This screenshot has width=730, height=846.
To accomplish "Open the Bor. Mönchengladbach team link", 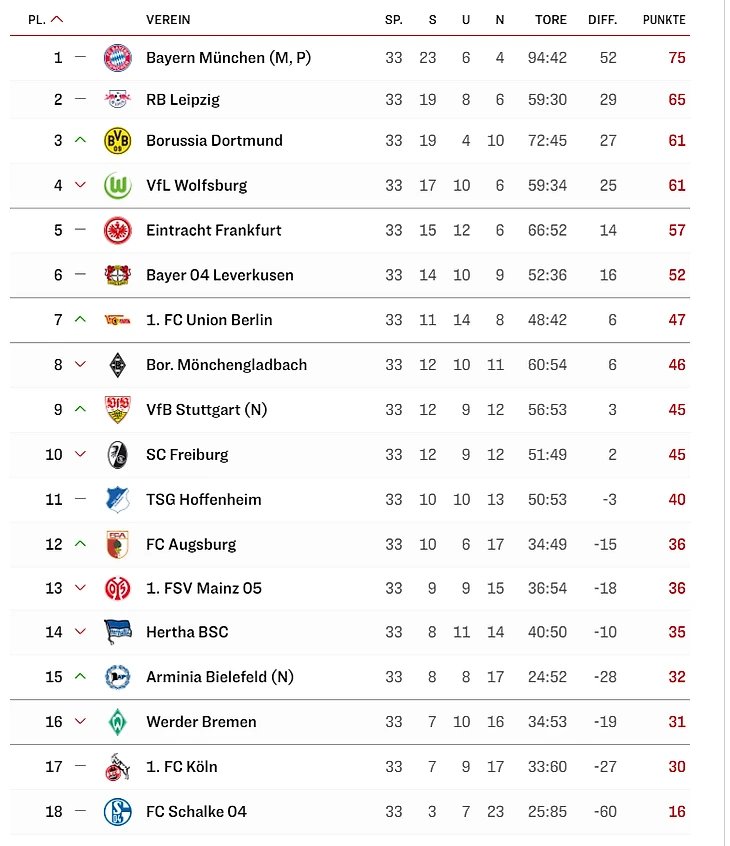I will click(226, 365).
